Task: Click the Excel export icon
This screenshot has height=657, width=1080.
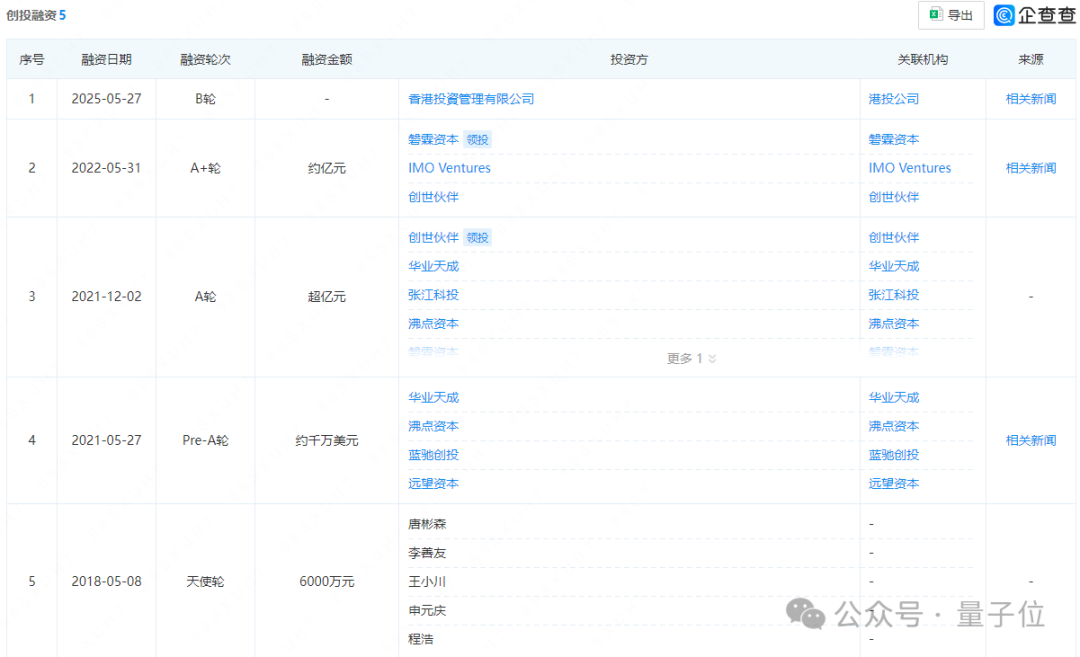Action: [x=936, y=15]
